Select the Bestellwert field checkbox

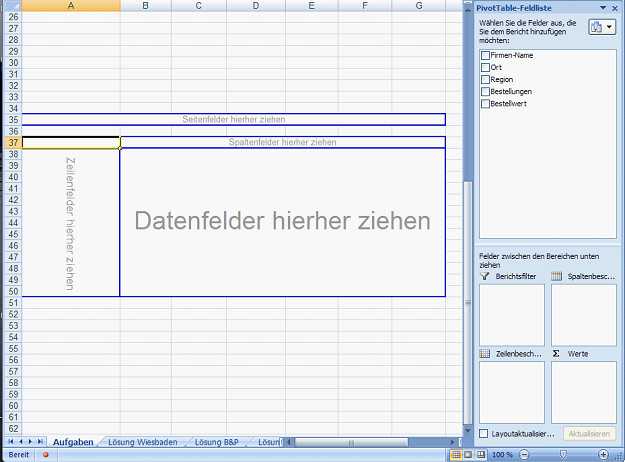(x=486, y=103)
